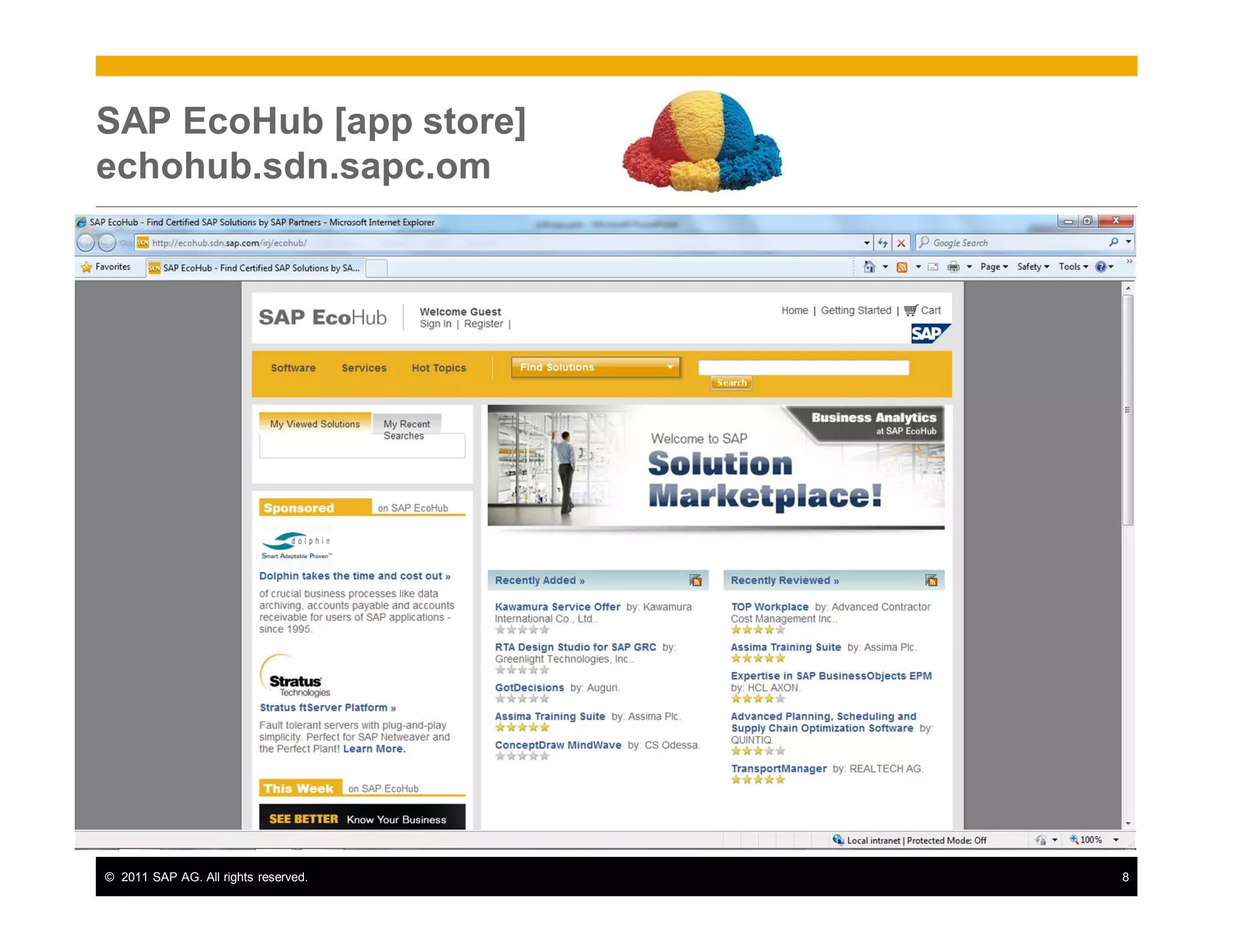Open a new blank browser tab
Viewport: 1233px width, 952px height.
(376, 268)
